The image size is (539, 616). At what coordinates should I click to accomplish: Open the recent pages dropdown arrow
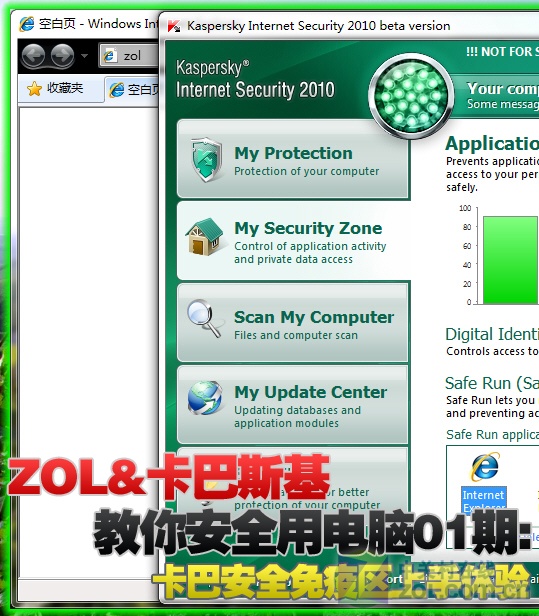84,56
